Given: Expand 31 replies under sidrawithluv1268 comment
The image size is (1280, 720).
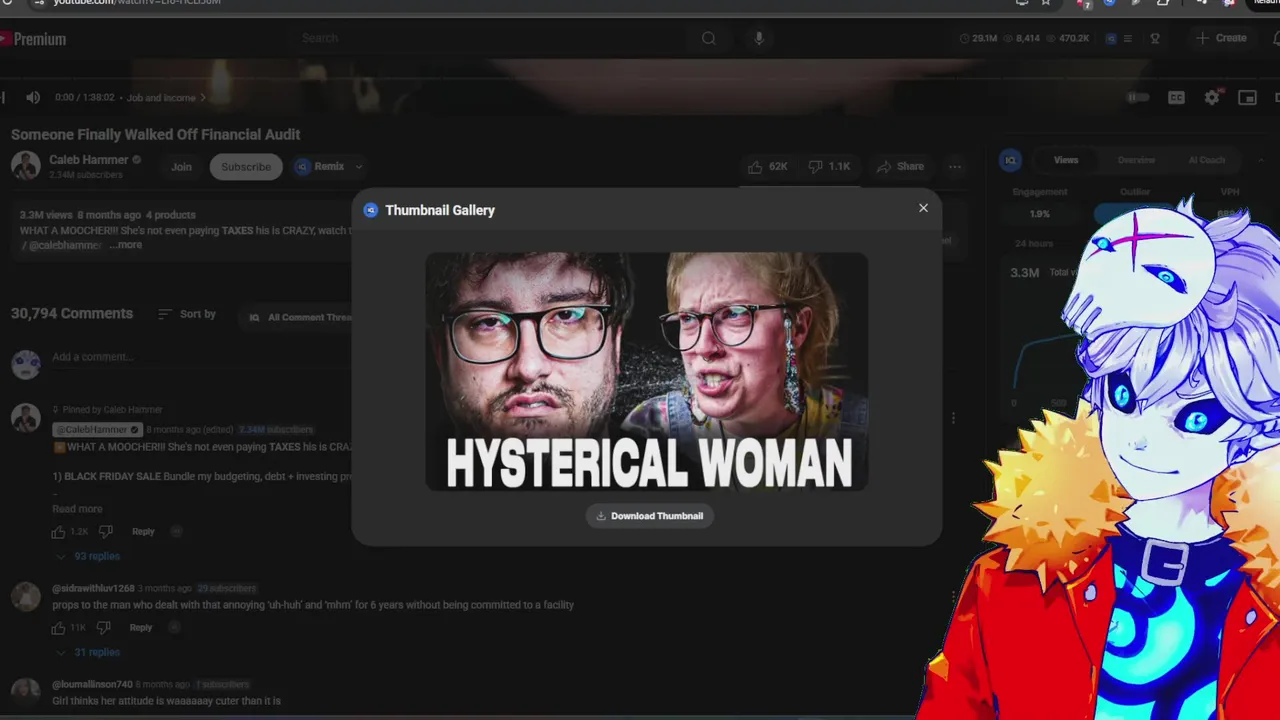Looking at the screenshot, I should [x=88, y=652].
